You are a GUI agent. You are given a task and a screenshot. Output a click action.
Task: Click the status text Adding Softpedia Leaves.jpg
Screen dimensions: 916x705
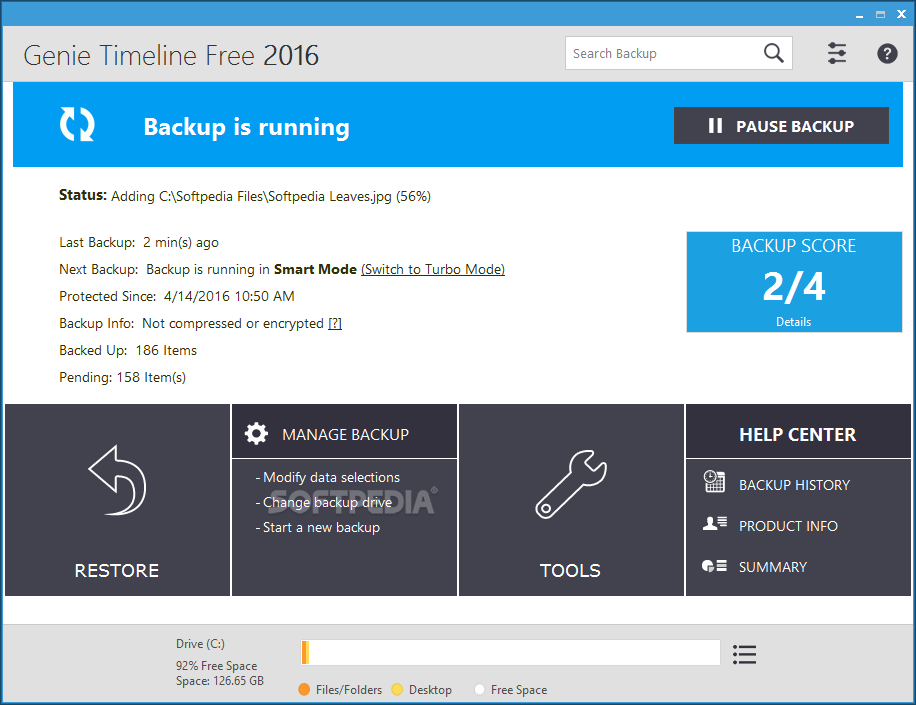(x=271, y=196)
